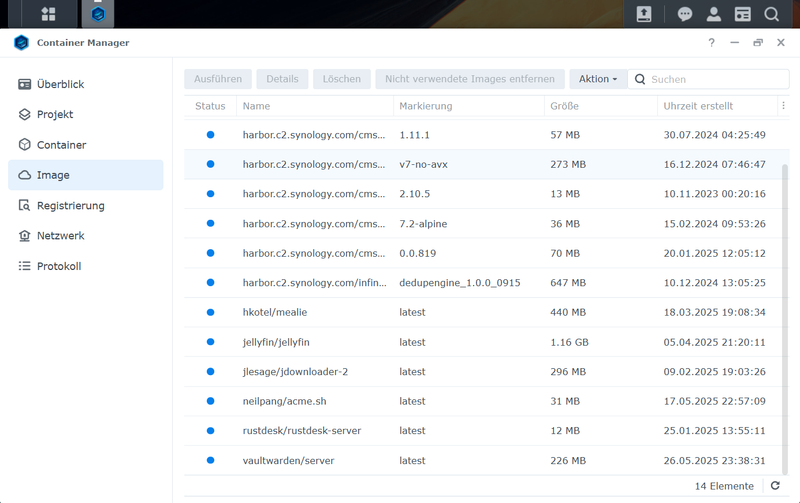Select the jellyfin/jellyfin image name
This screenshot has width=800, height=503.
[x=276, y=342]
